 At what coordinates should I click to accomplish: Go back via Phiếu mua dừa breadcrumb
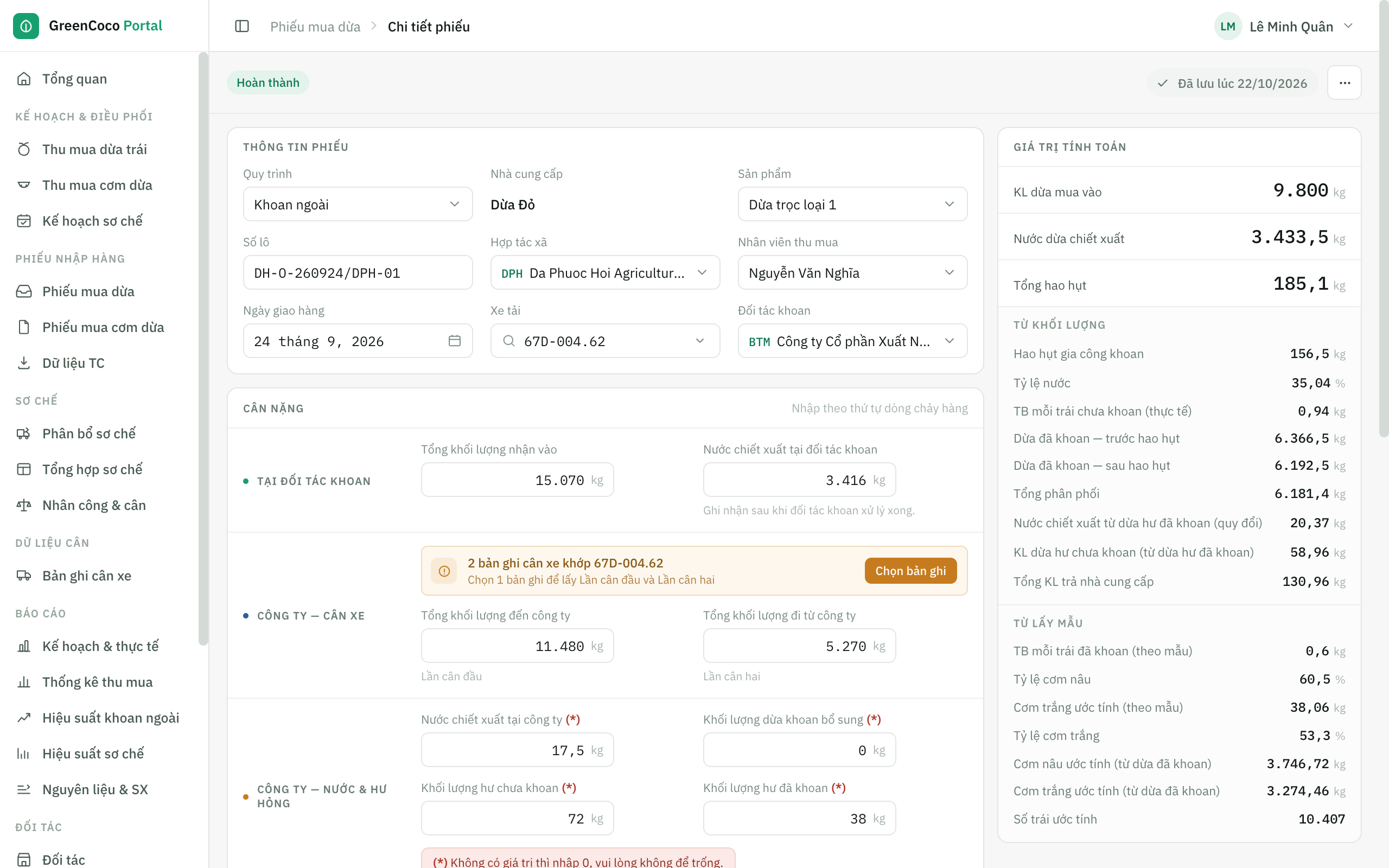tap(315, 27)
